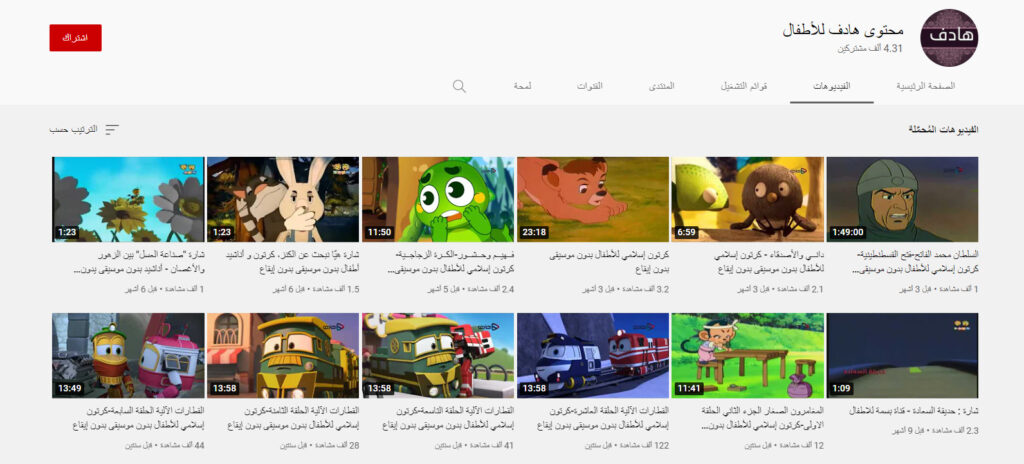The height and width of the screenshot is (464, 1024).
Task: Open the 11:50 green character video thumbnail
Action: pos(438,199)
